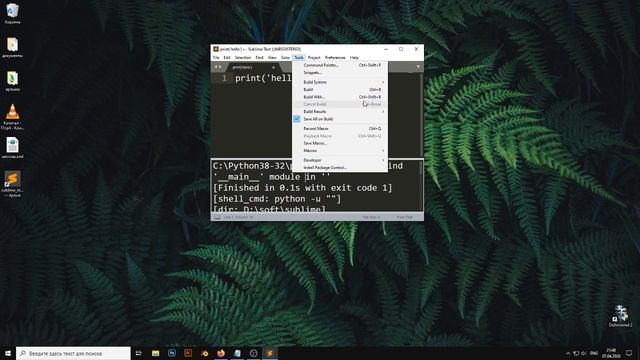Open the Windows Start menu
This screenshot has width=640, height=360.
(8, 353)
